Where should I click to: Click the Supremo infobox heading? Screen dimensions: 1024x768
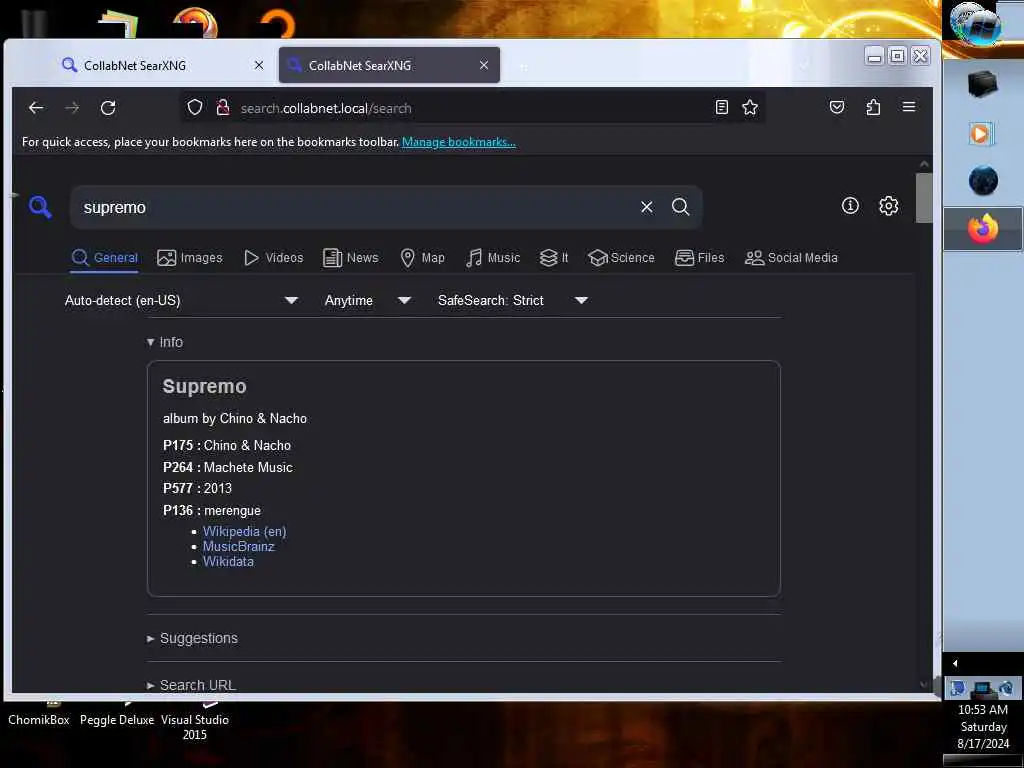pyautogui.click(x=204, y=387)
